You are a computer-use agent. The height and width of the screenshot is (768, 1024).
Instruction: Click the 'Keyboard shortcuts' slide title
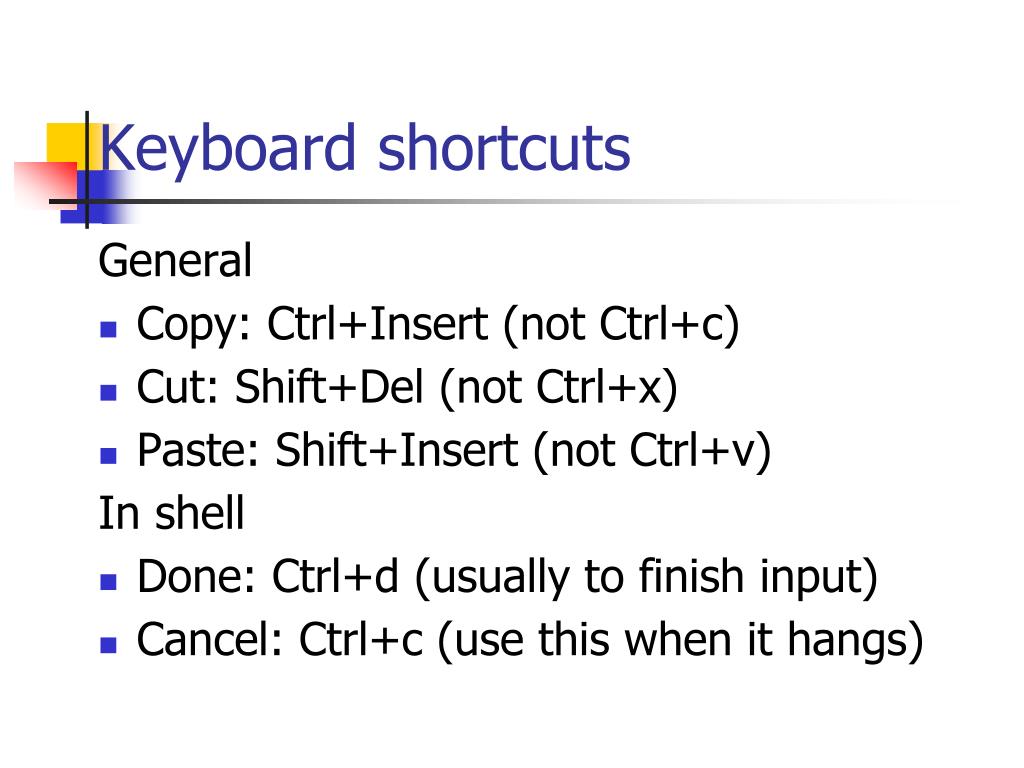point(364,150)
